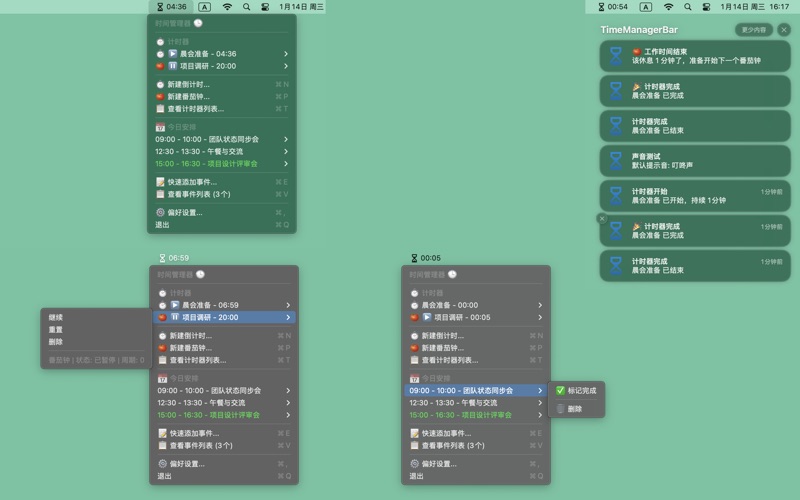Expand chevron of 项目调研 - 00:05 timer
This screenshot has height=500, width=800.
[540, 317]
